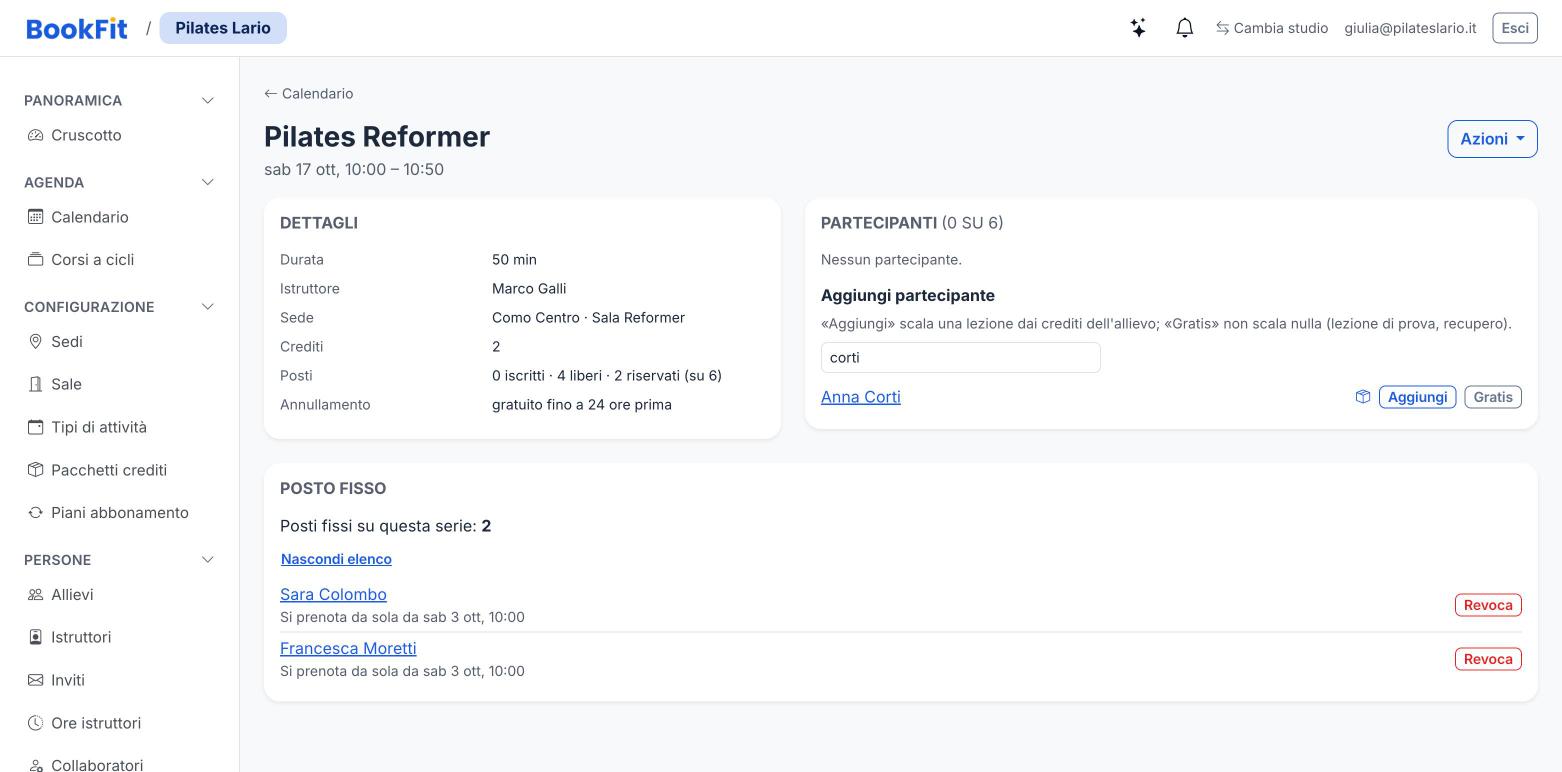Open Corsi a cicli in sidebar
Viewport: 1562px width, 772px height.
click(92, 260)
